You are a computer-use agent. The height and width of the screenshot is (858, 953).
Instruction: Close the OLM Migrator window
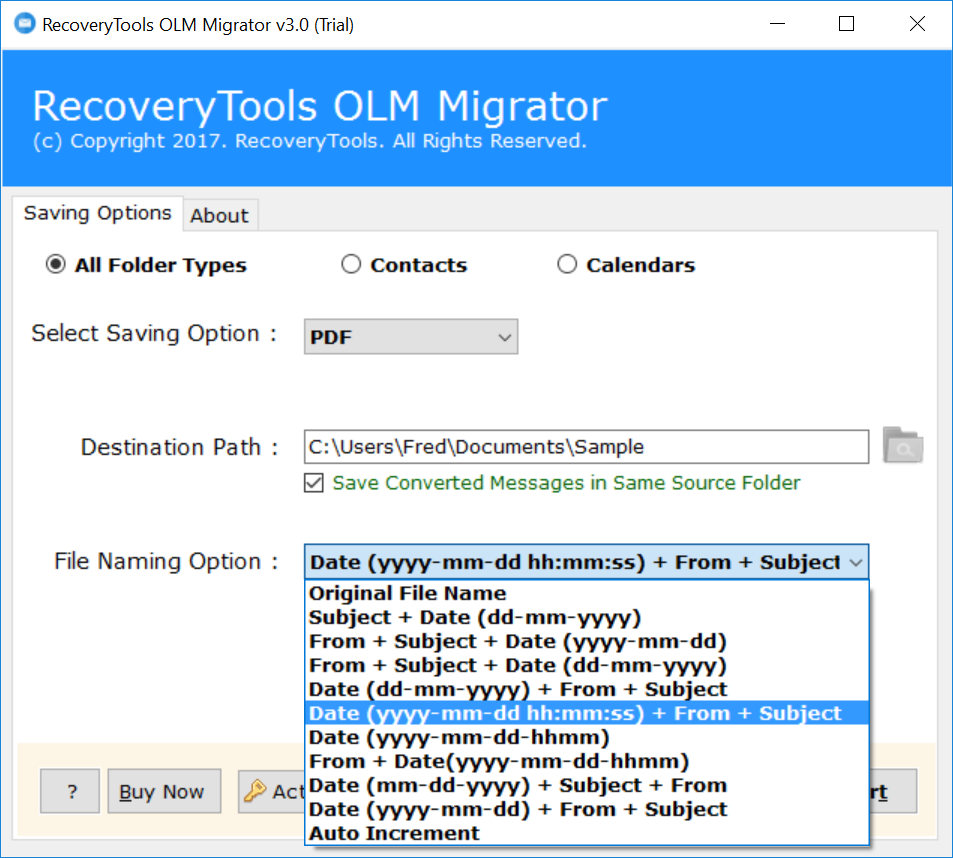point(917,24)
